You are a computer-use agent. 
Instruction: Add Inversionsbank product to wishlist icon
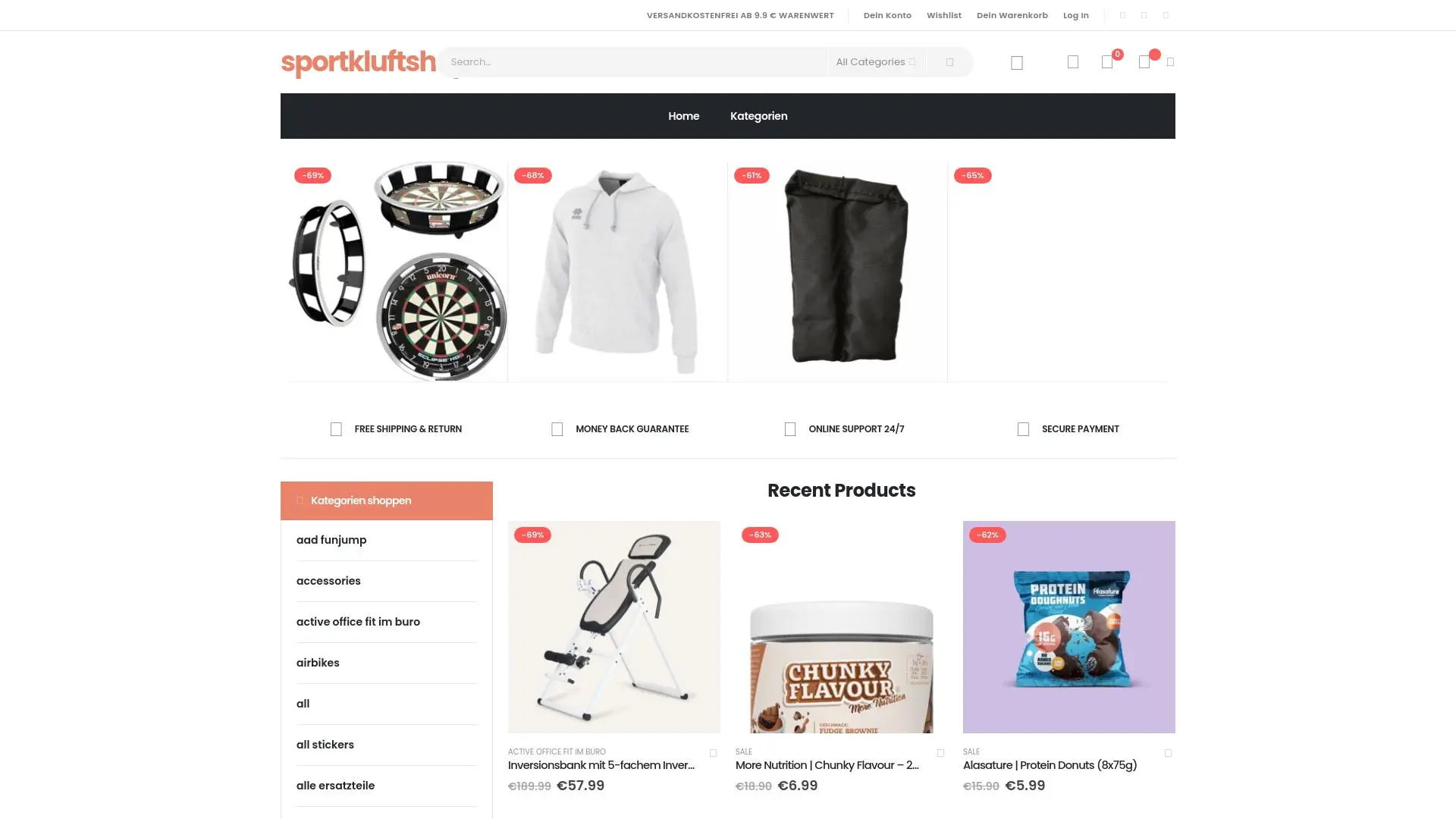[713, 753]
